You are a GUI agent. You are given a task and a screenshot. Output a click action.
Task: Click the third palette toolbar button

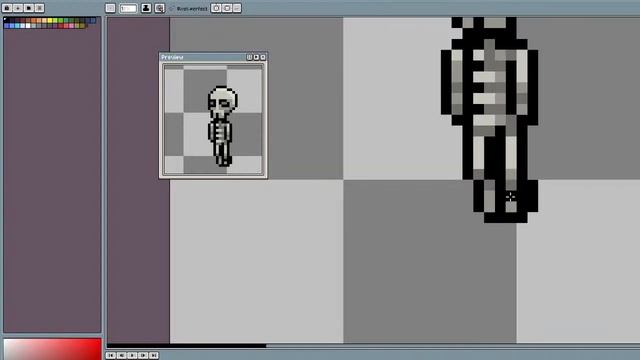click(29, 8)
